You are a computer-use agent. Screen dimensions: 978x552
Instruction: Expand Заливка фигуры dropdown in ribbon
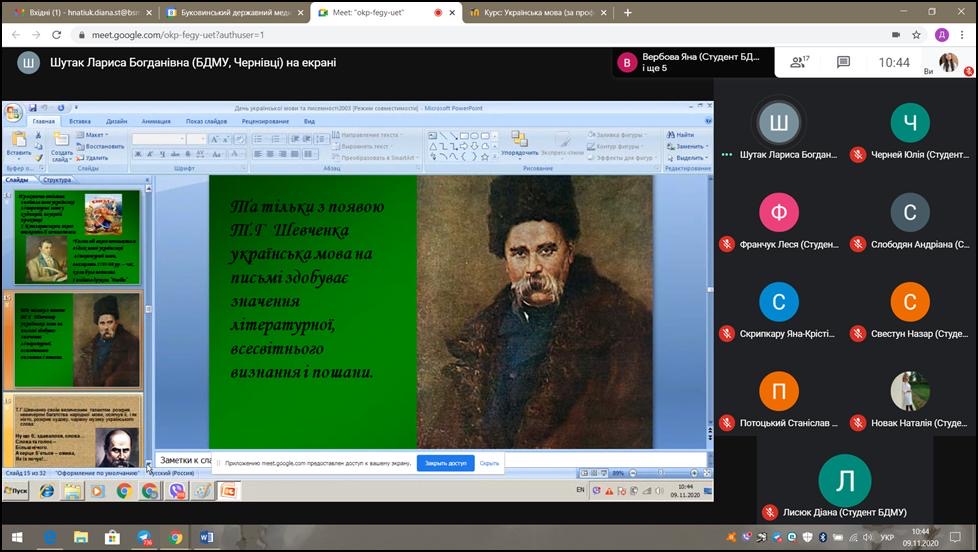pyautogui.click(x=616, y=135)
